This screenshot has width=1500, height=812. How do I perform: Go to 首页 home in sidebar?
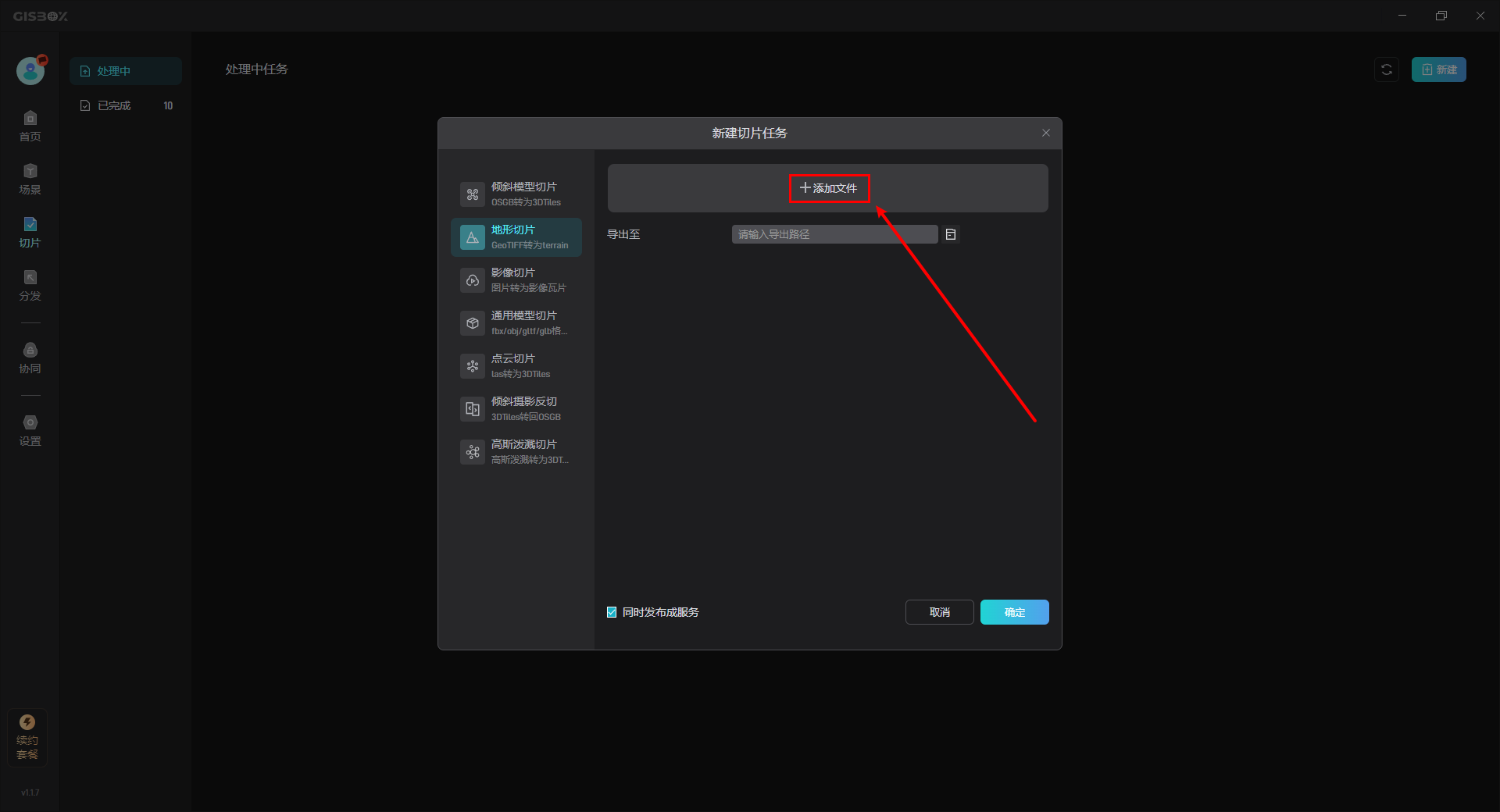(30, 126)
